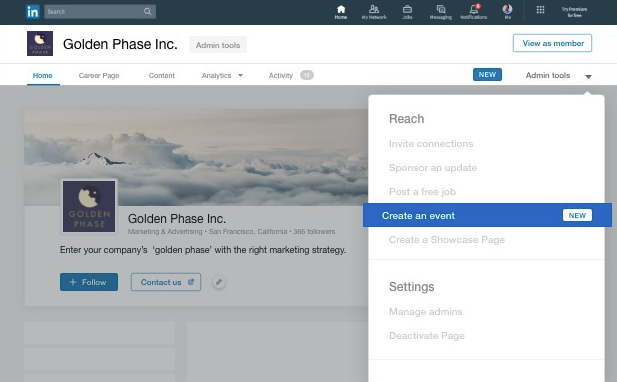Switch to the Home tab
This screenshot has width=617, height=382.
click(42, 76)
